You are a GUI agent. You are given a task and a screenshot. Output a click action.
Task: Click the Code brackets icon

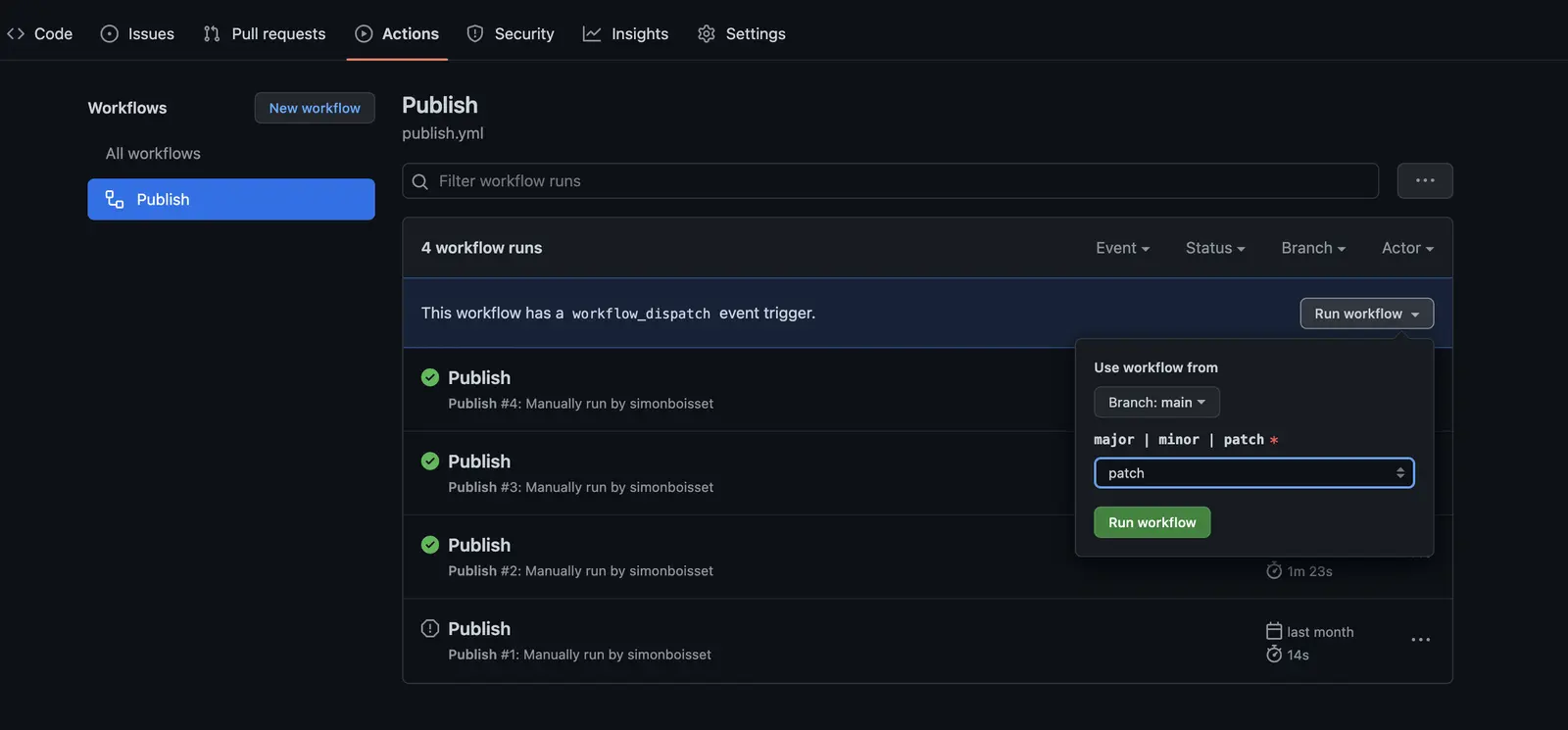(x=16, y=33)
